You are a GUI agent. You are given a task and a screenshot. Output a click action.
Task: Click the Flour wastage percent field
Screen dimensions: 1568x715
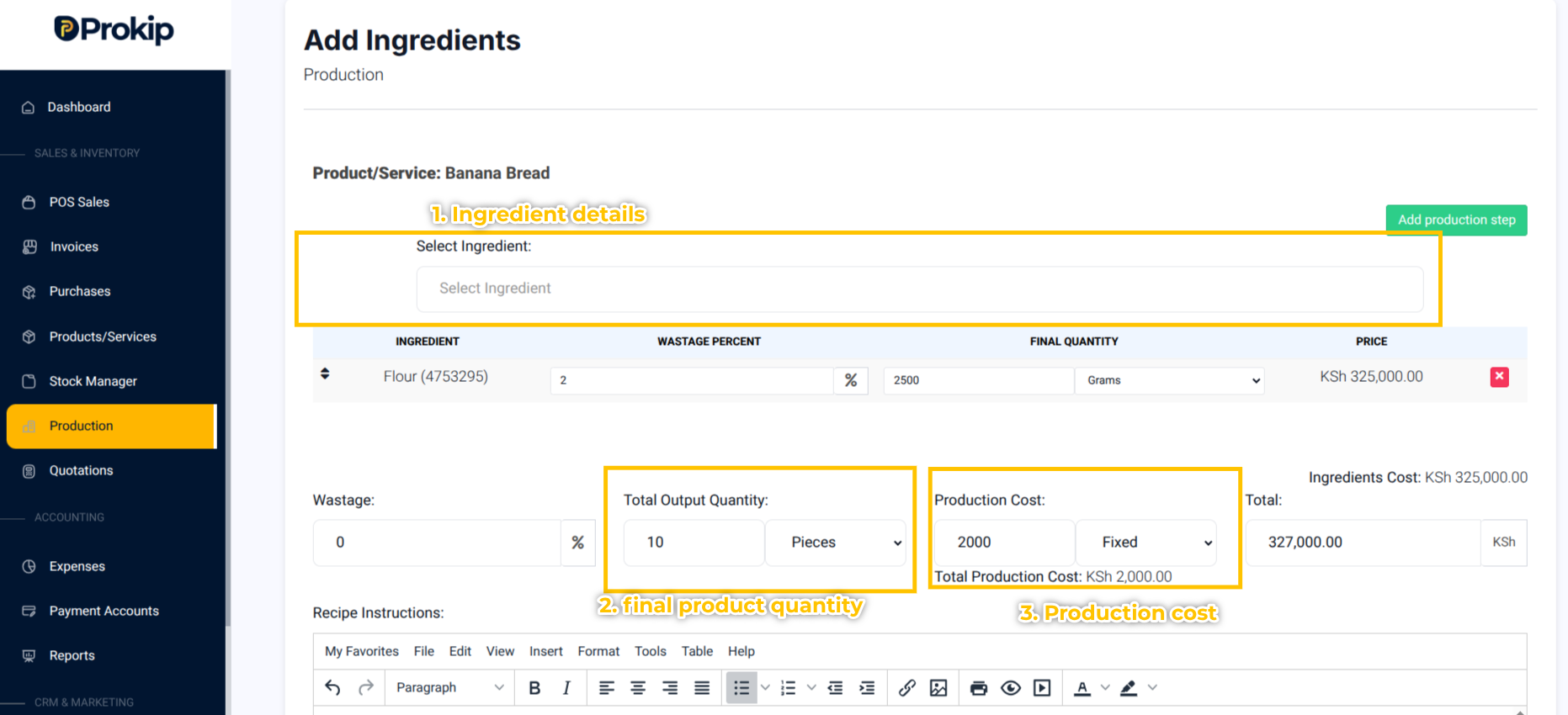coord(692,380)
